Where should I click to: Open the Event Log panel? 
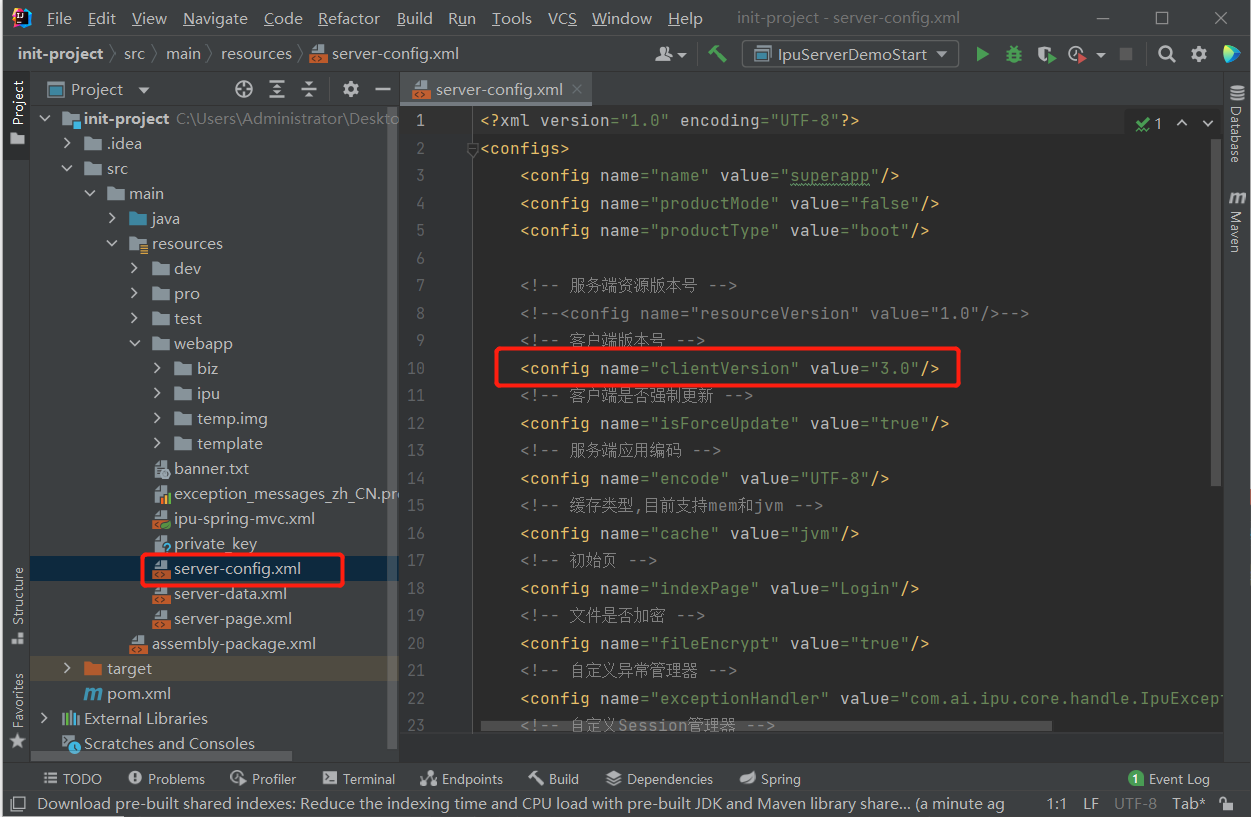click(1169, 778)
